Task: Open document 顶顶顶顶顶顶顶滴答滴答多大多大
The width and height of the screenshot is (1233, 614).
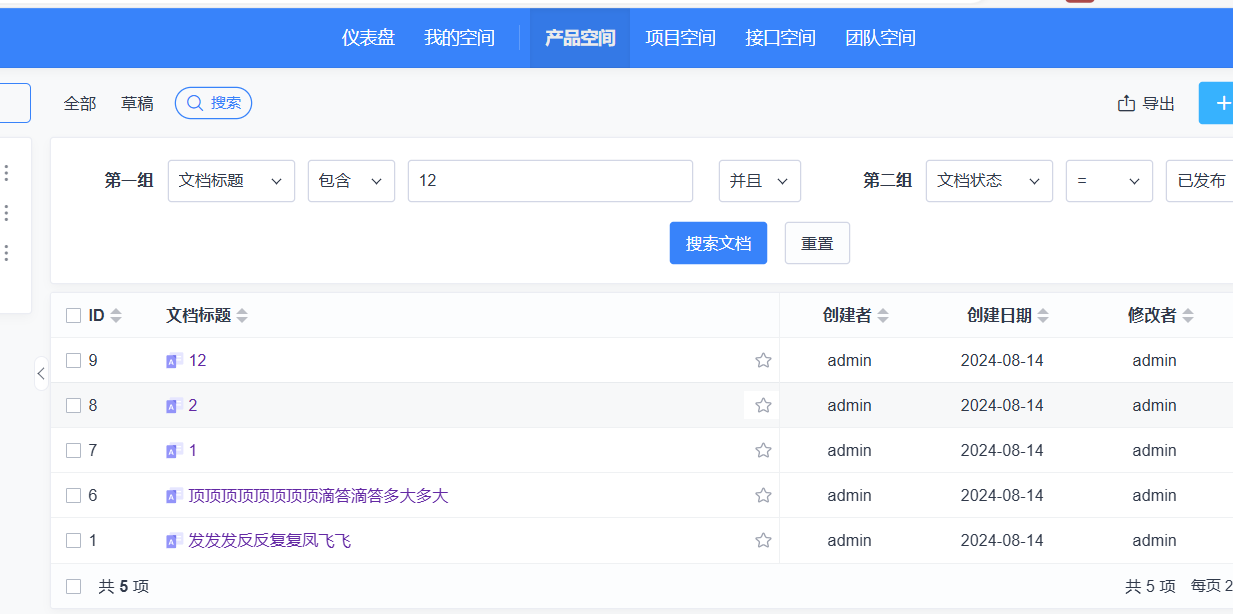Action: (x=318, y=495)
